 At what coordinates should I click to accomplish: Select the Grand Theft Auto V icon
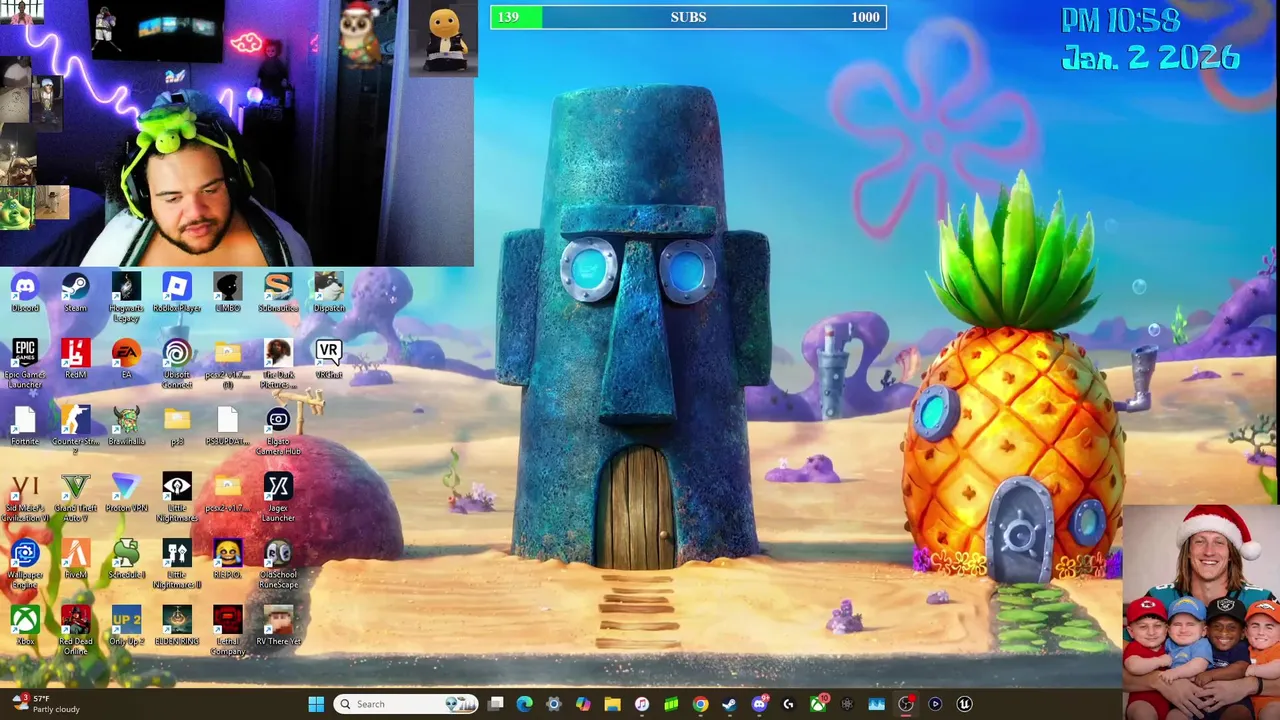coord(75,497)
